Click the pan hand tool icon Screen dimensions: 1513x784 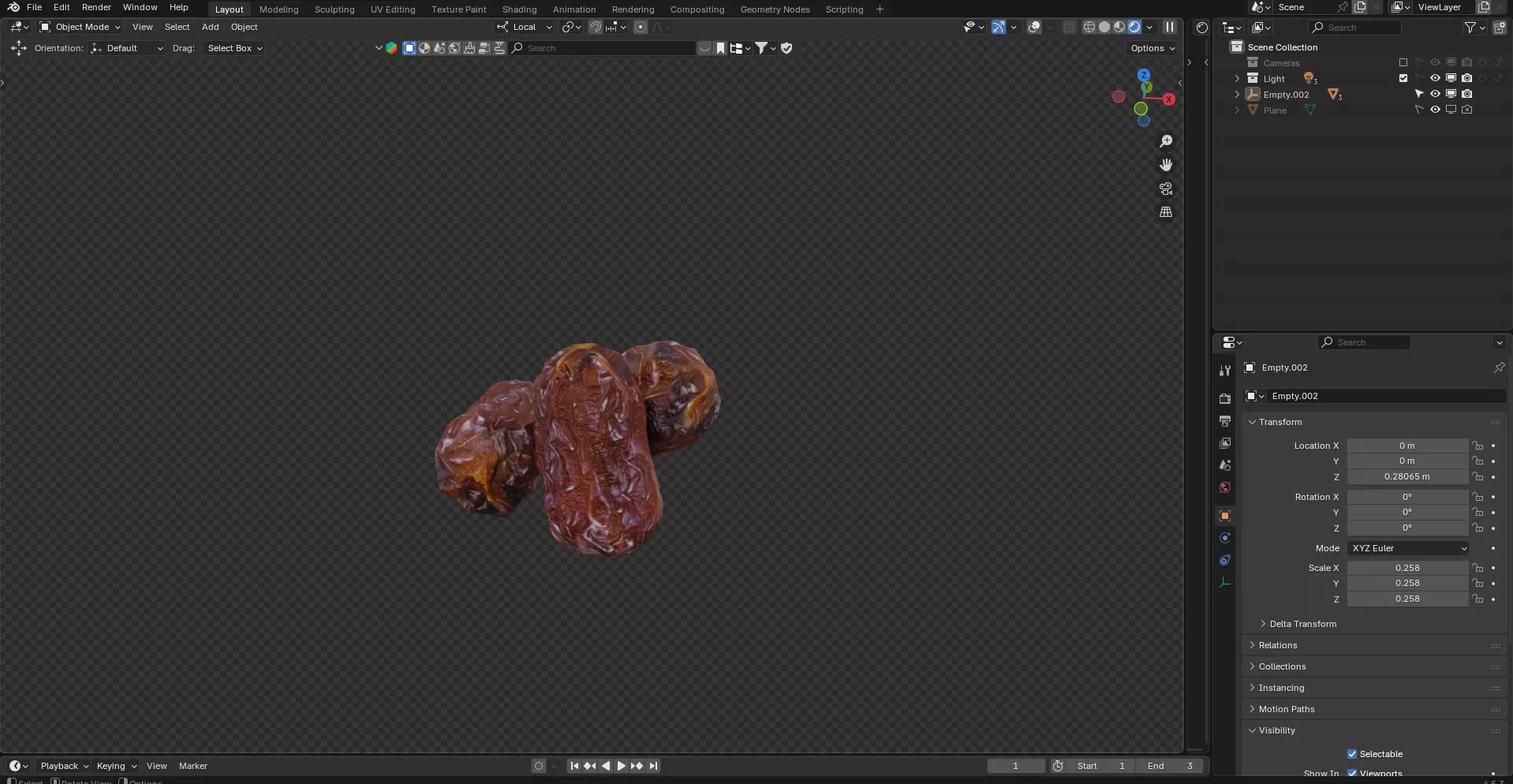[x=1166, y=165]
